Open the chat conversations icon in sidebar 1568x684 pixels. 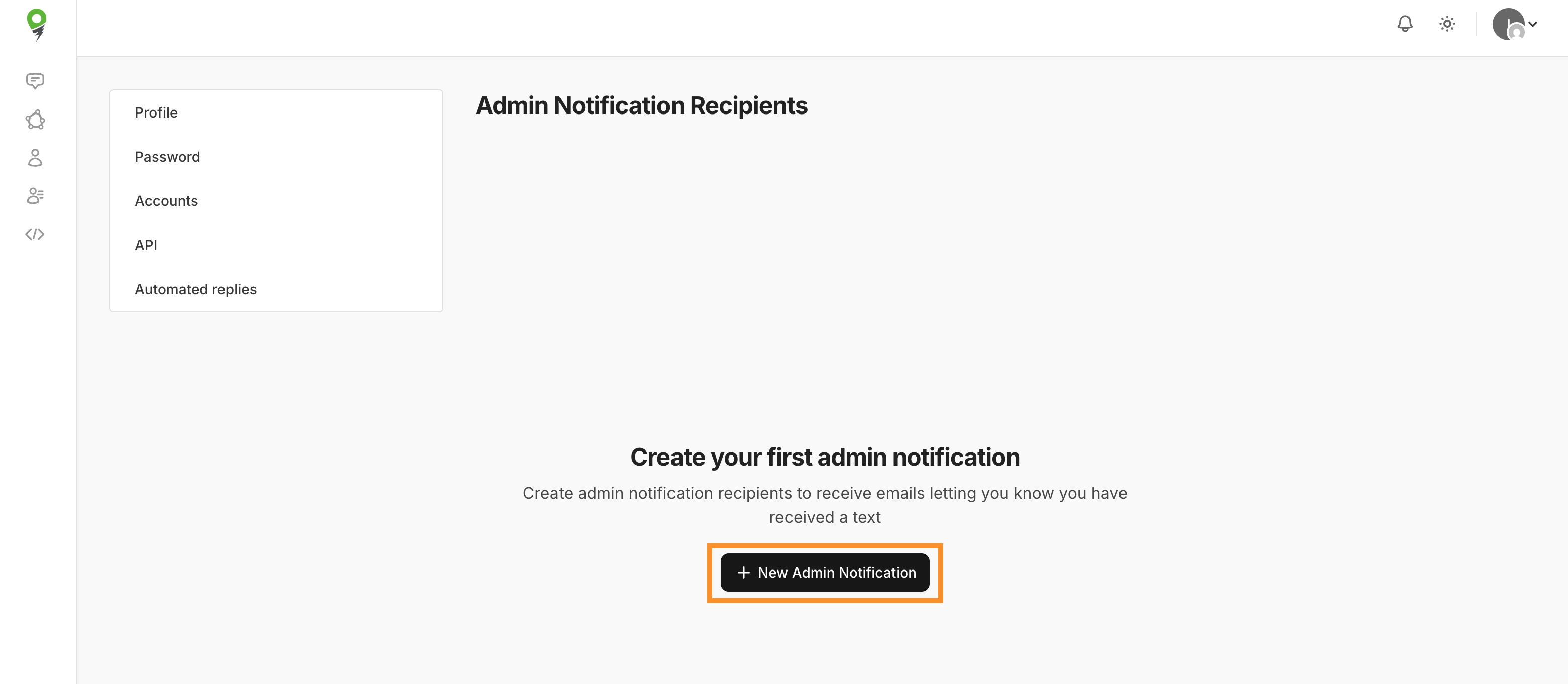pos(35,81)
